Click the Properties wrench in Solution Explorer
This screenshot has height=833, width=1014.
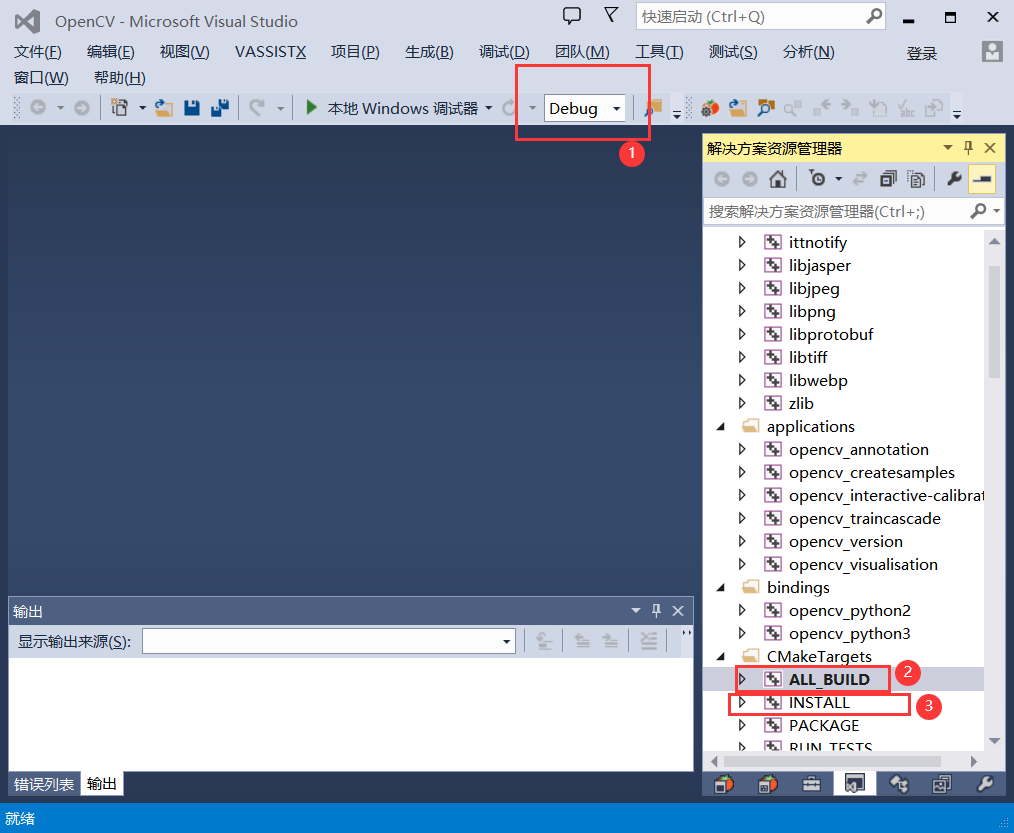tap(953, 178)
